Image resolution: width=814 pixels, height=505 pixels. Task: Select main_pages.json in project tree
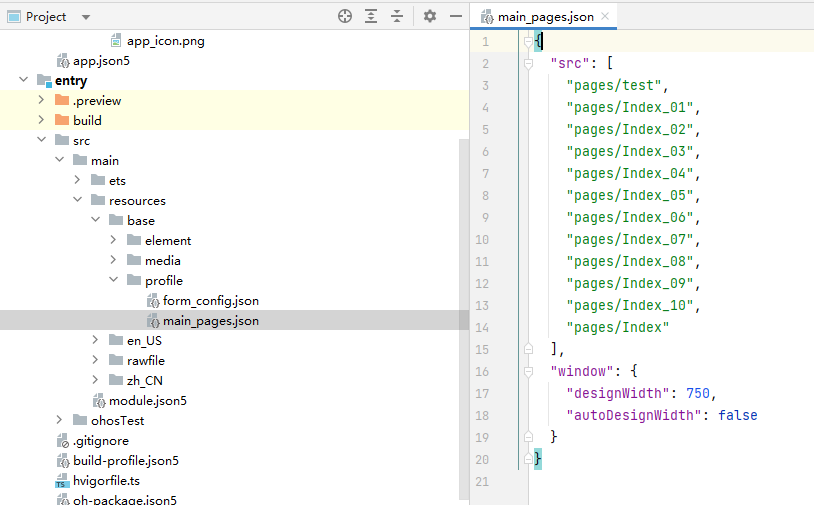(211, 321)
